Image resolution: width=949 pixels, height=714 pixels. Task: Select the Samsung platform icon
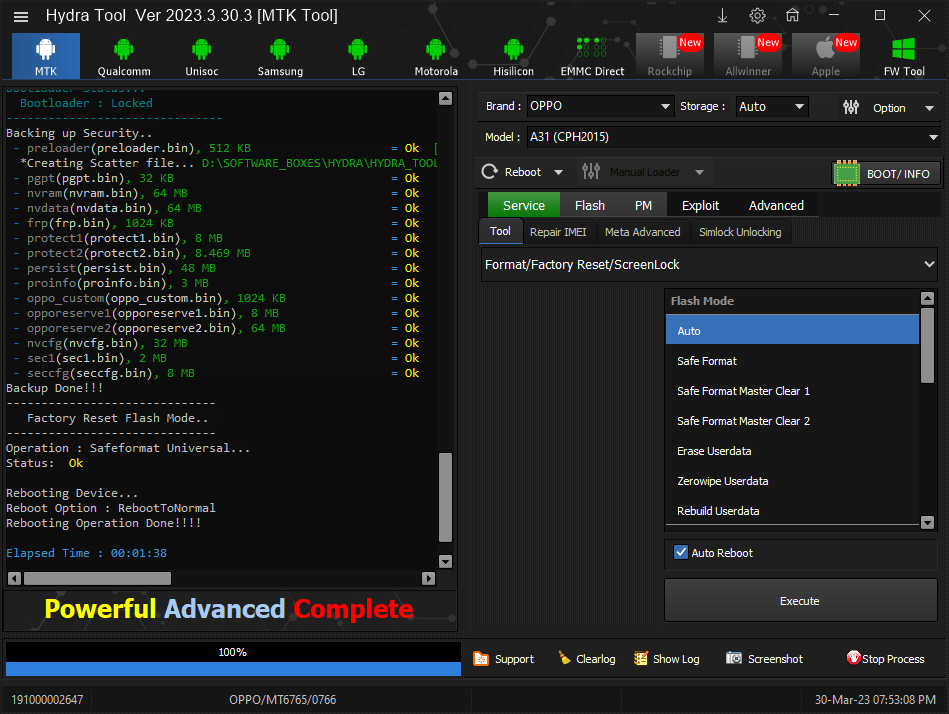coord(280,56)
